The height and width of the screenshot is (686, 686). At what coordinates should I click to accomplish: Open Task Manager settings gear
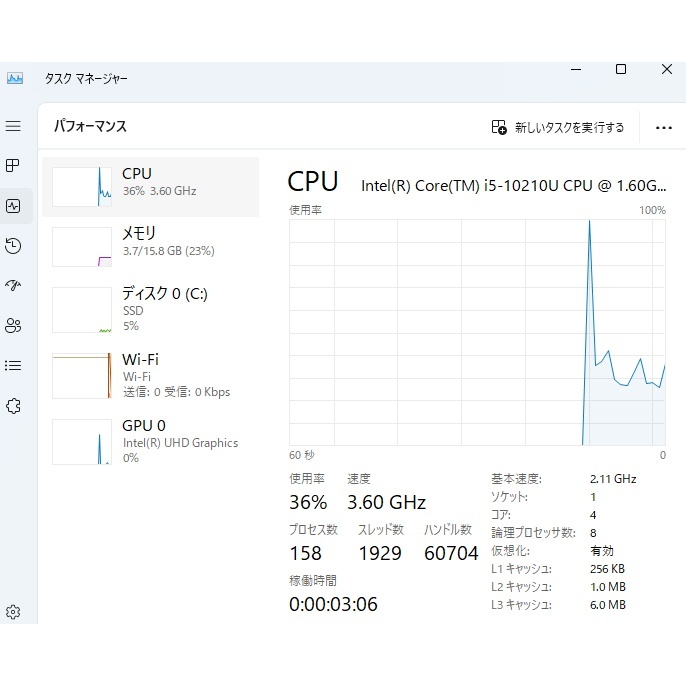13,612
